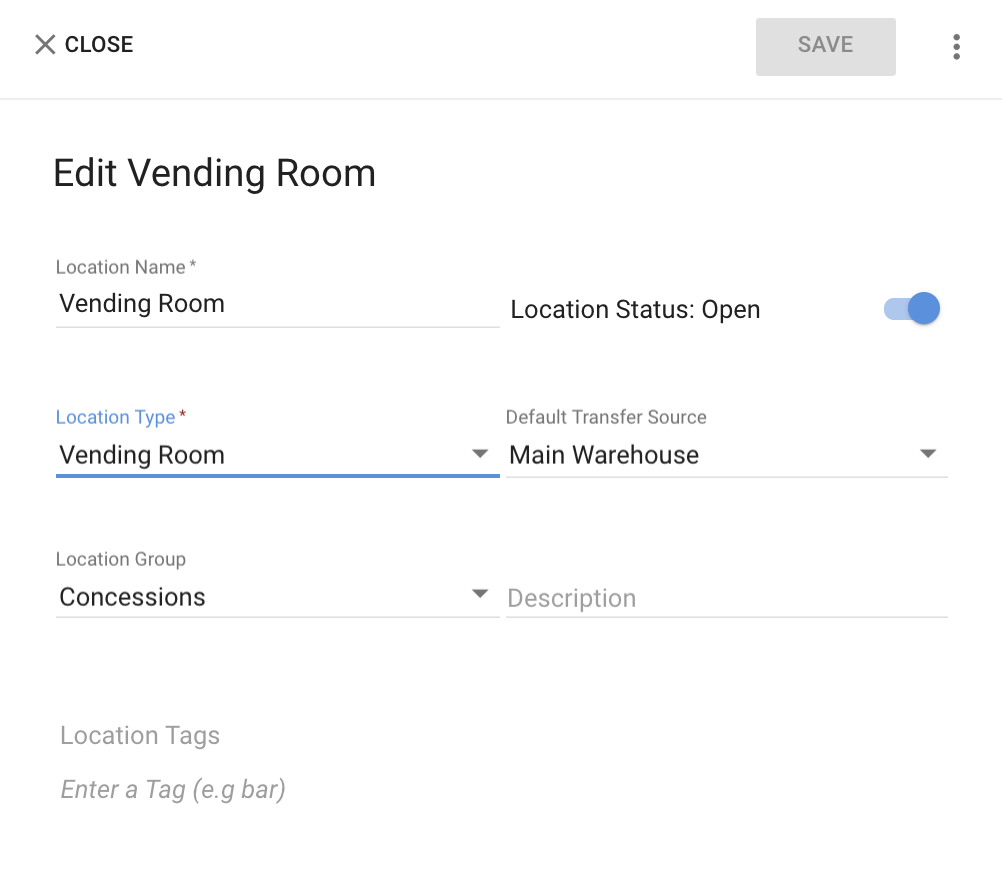Toggle the Location Status switch
1002x896 pixels.
(x=912, y=309)
